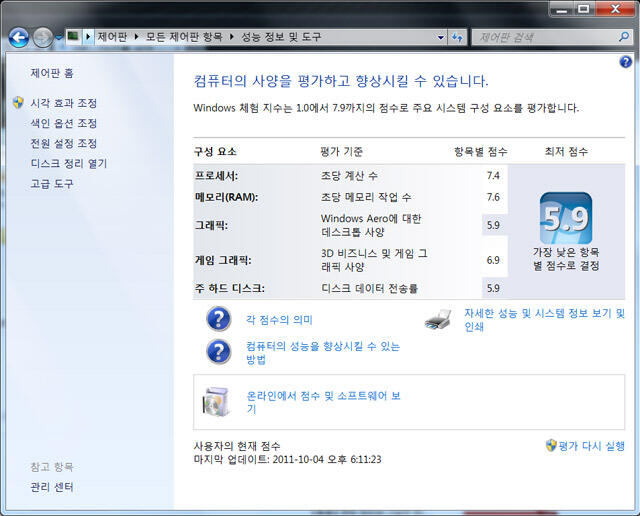This screenshot has height=516, width=640.
Task: Click the 메모리(RAM) row label
Action: 227,197
